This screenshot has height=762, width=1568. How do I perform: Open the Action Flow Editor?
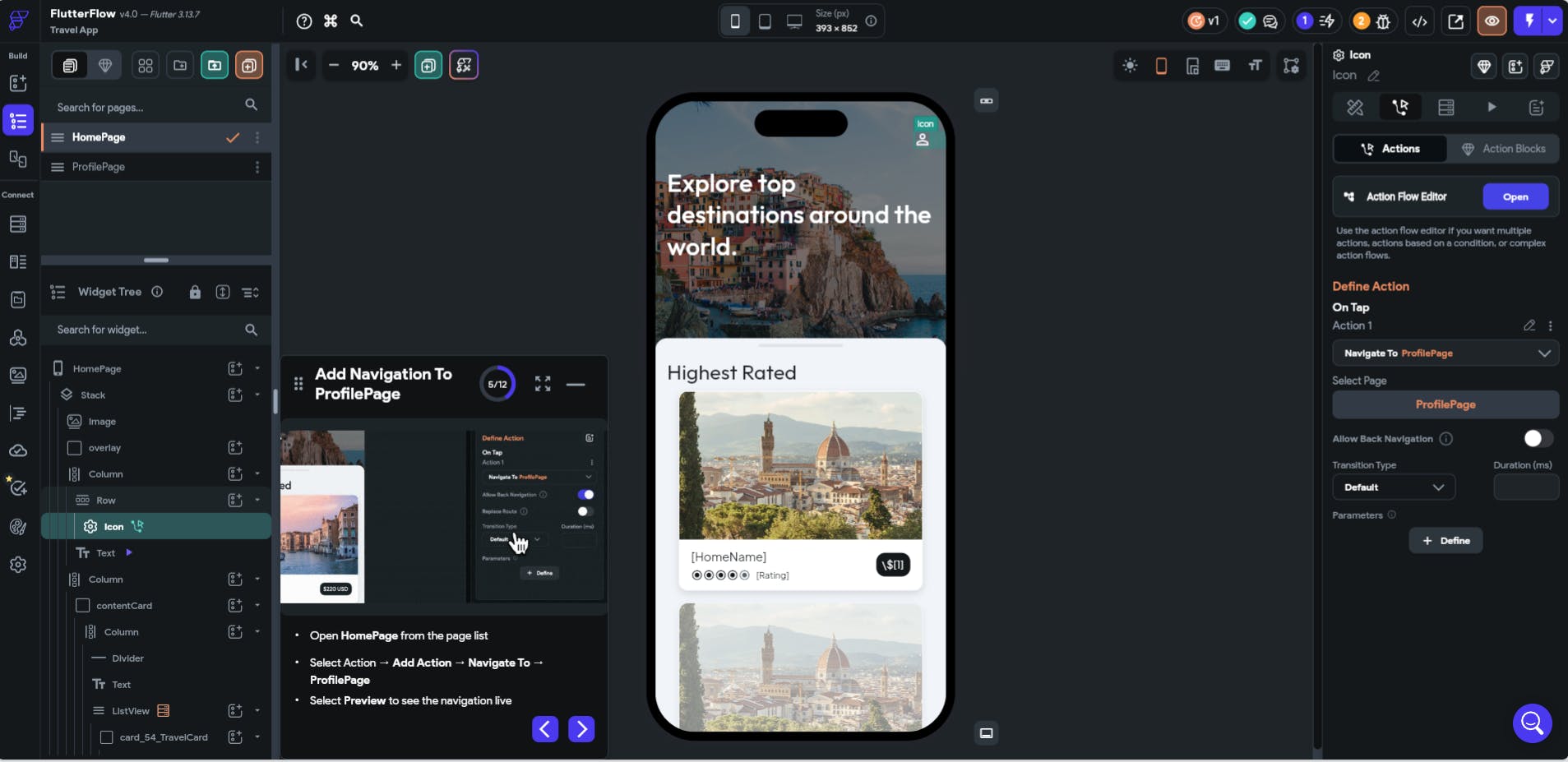(1515, 196)
